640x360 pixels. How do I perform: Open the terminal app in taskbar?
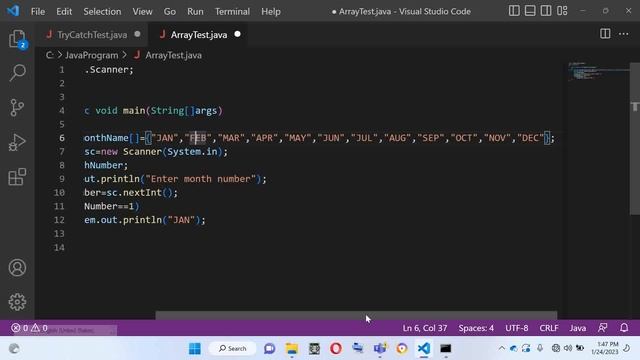click(x=446, y=349)
